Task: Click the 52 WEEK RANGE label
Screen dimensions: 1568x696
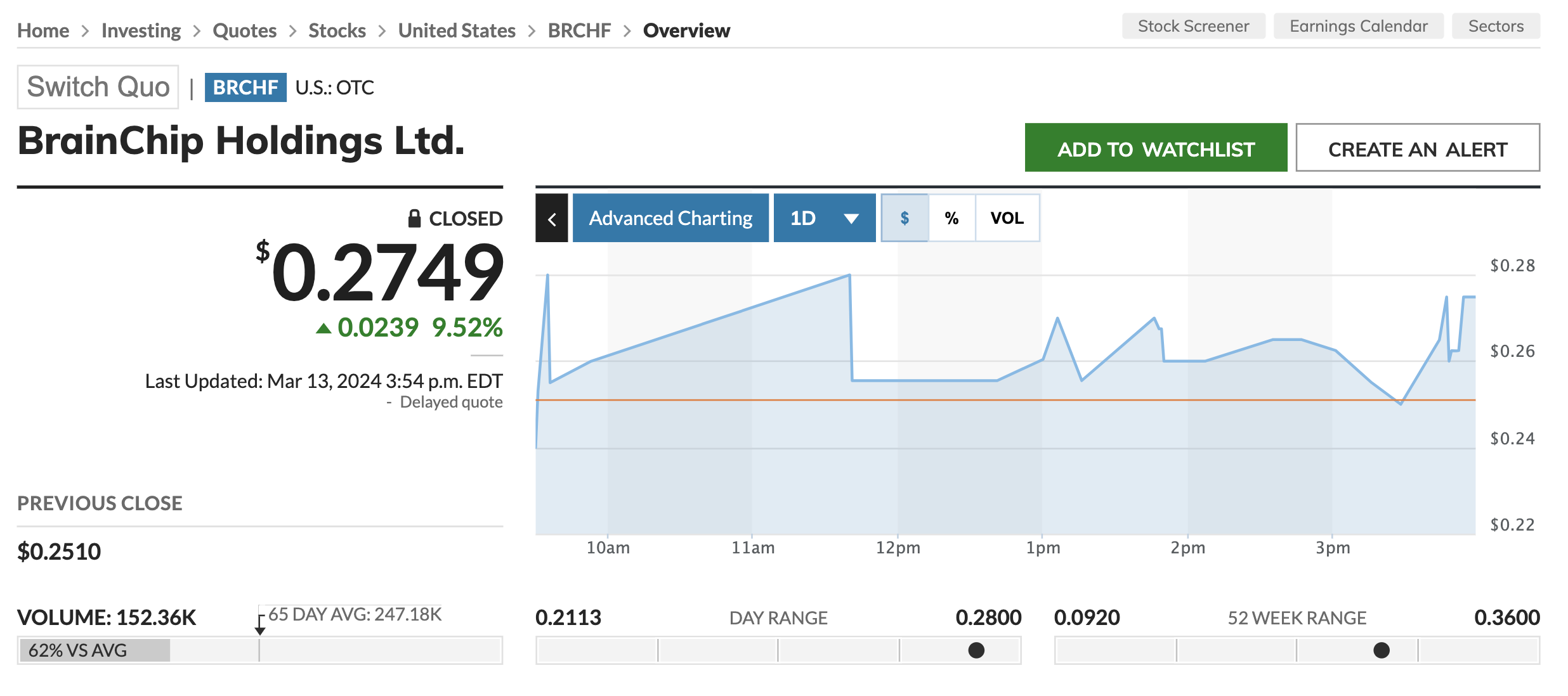Action: tap(1297, 618)
